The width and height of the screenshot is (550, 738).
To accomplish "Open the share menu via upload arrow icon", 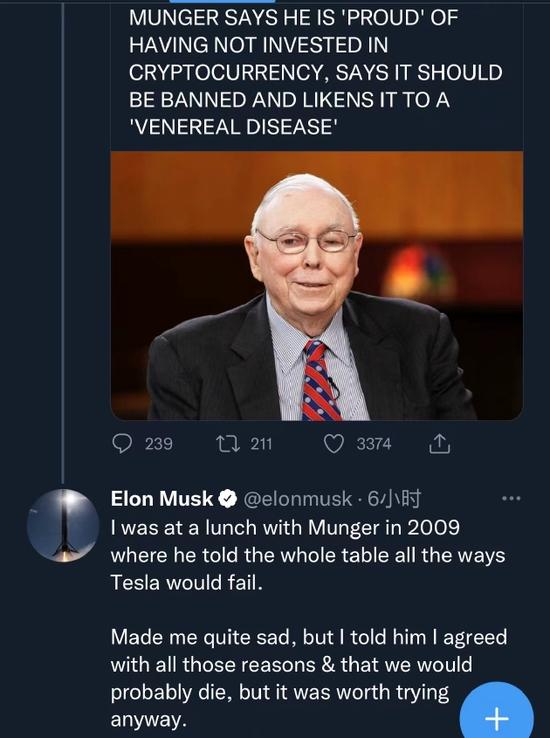I will click(439, 443).
